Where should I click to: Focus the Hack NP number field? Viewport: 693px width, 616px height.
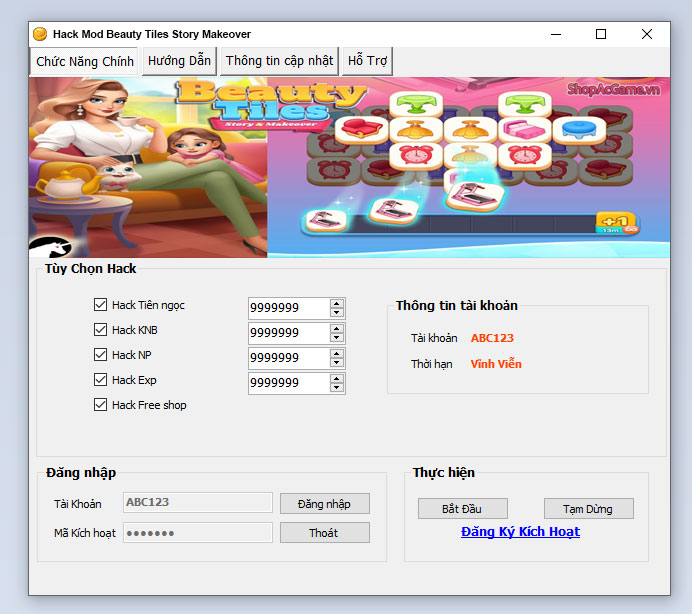[x=289, y=358]
